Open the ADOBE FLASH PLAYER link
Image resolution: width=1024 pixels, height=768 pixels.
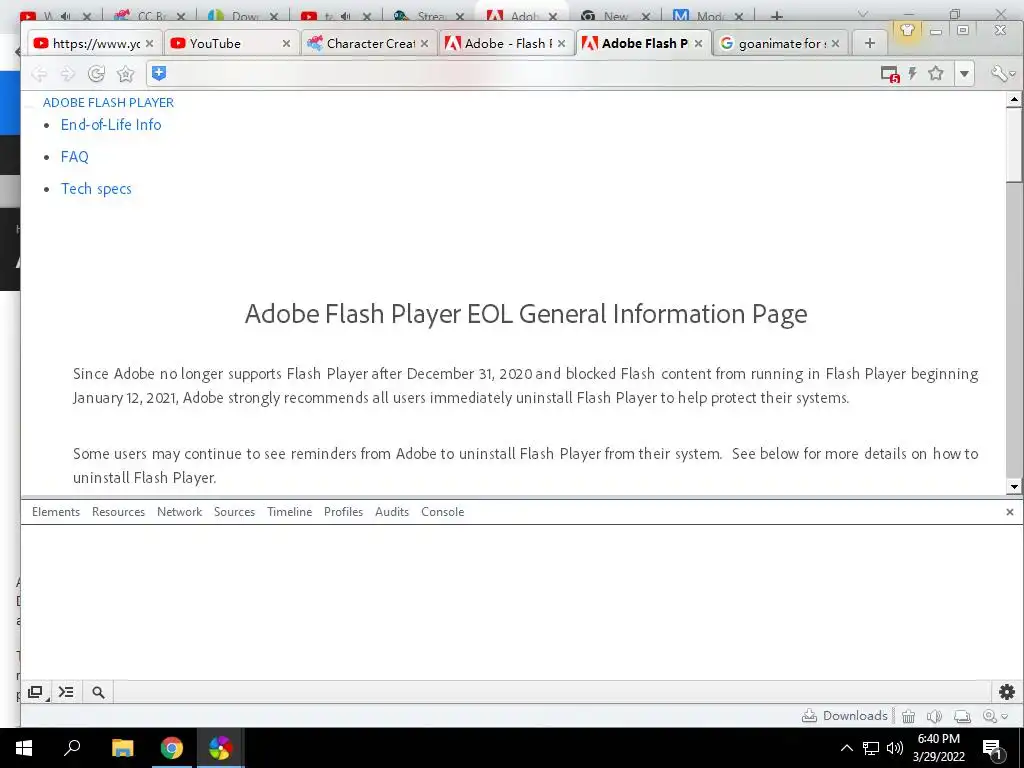(108, 103)
